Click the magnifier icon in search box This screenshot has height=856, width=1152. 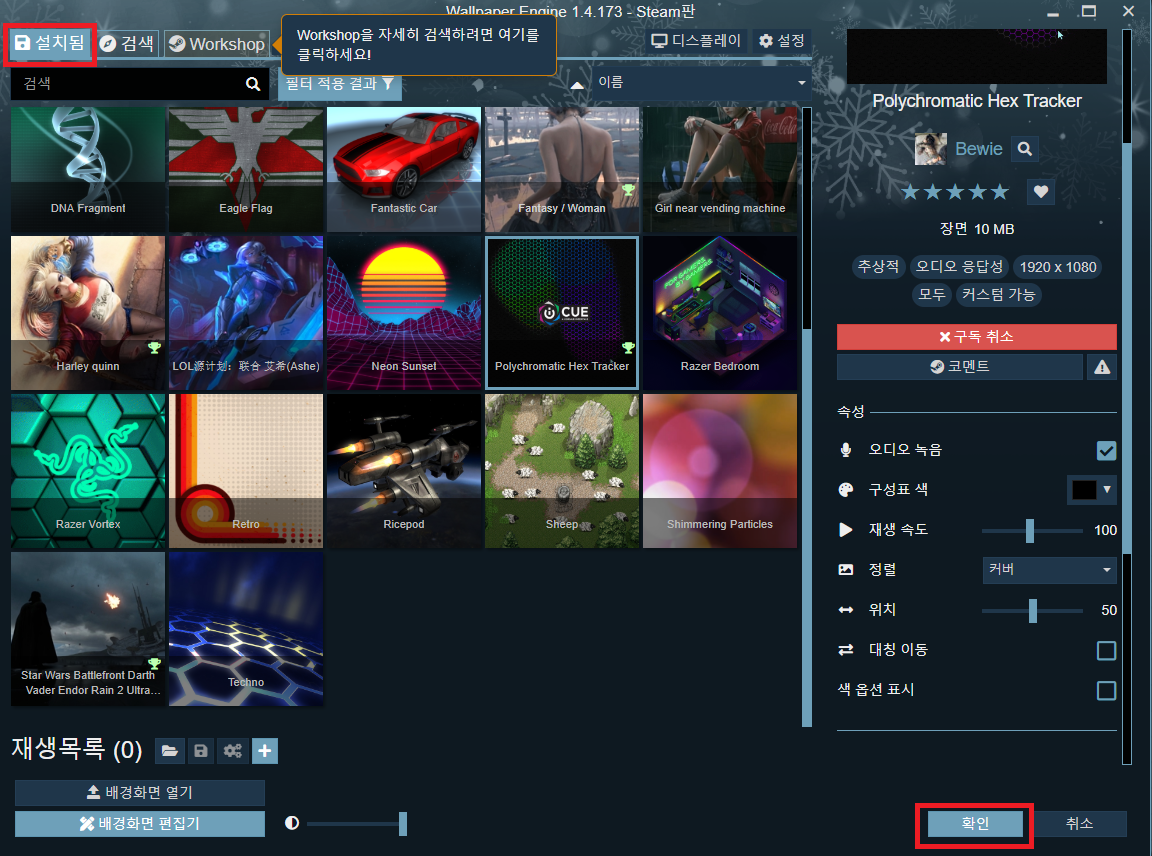(253, 84)
